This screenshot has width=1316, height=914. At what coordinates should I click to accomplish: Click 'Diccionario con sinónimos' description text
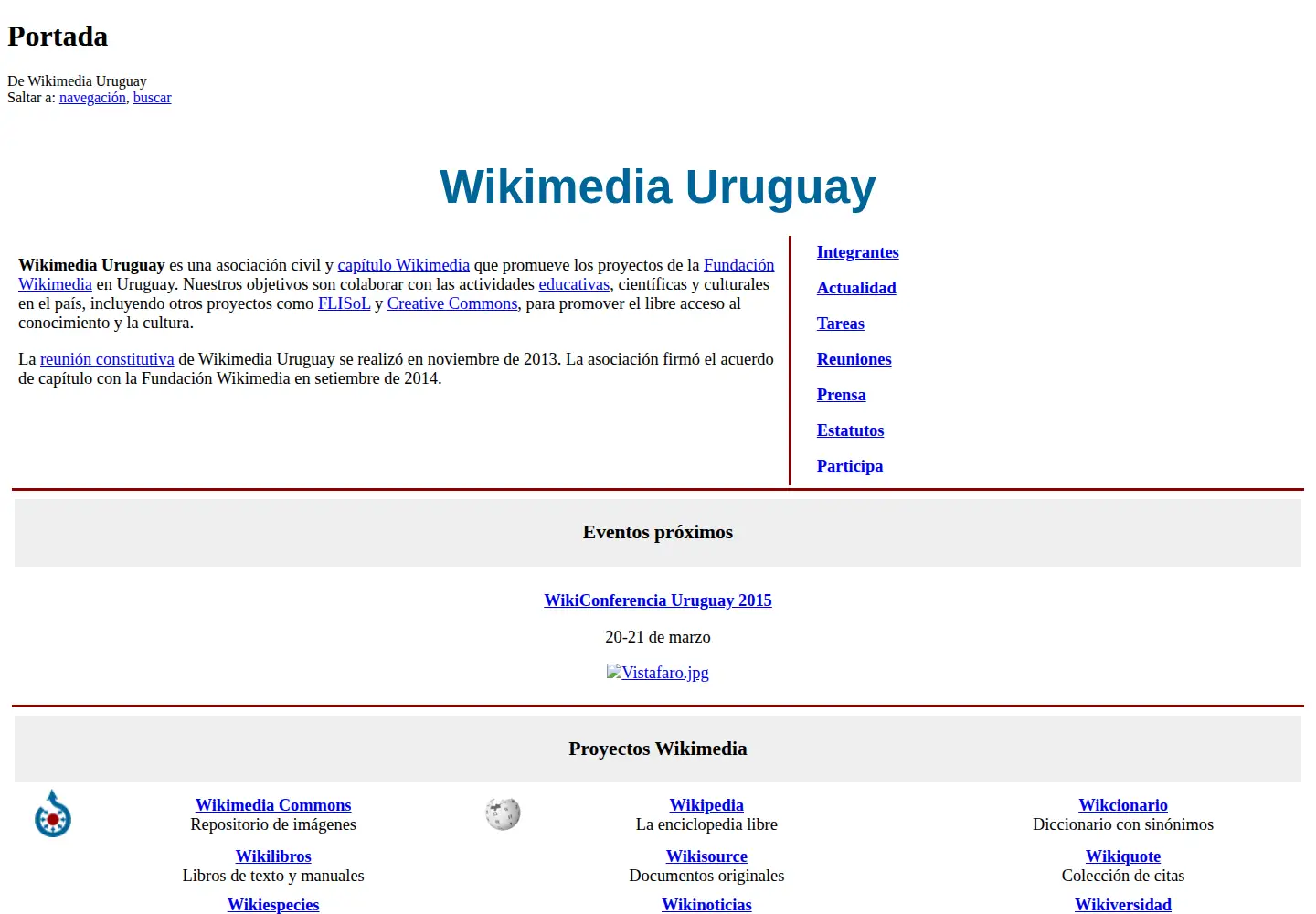(1123, 824)
